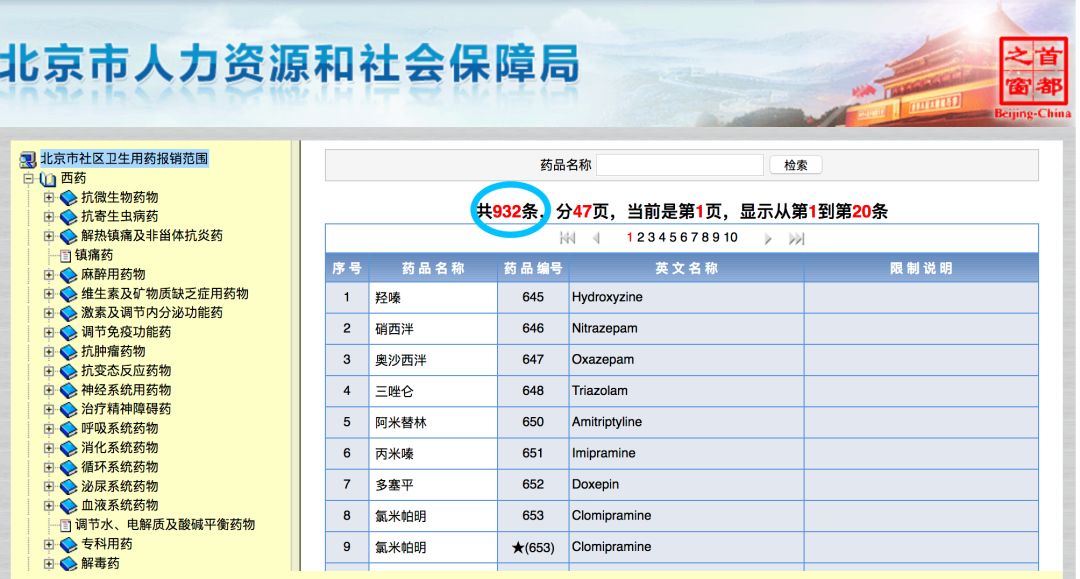Click the 北京市社区卫生用药报销范围 root icon
1080x579 pixels.
click(28, 160)
